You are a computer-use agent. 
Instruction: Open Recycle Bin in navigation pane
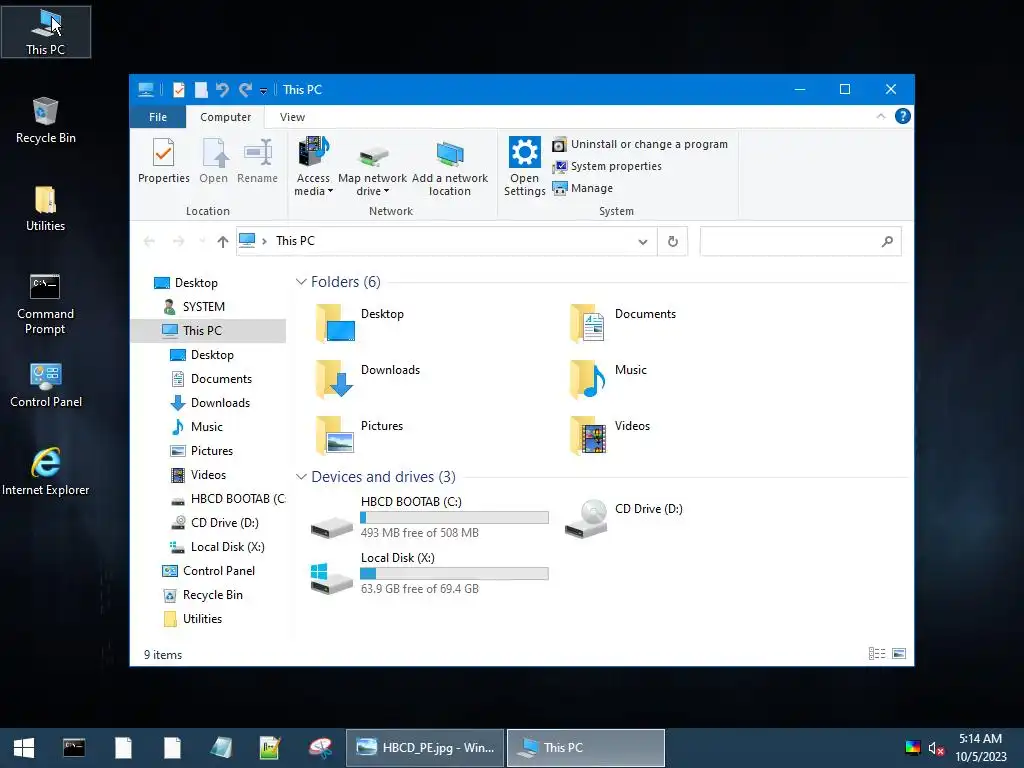click(212, 595)
